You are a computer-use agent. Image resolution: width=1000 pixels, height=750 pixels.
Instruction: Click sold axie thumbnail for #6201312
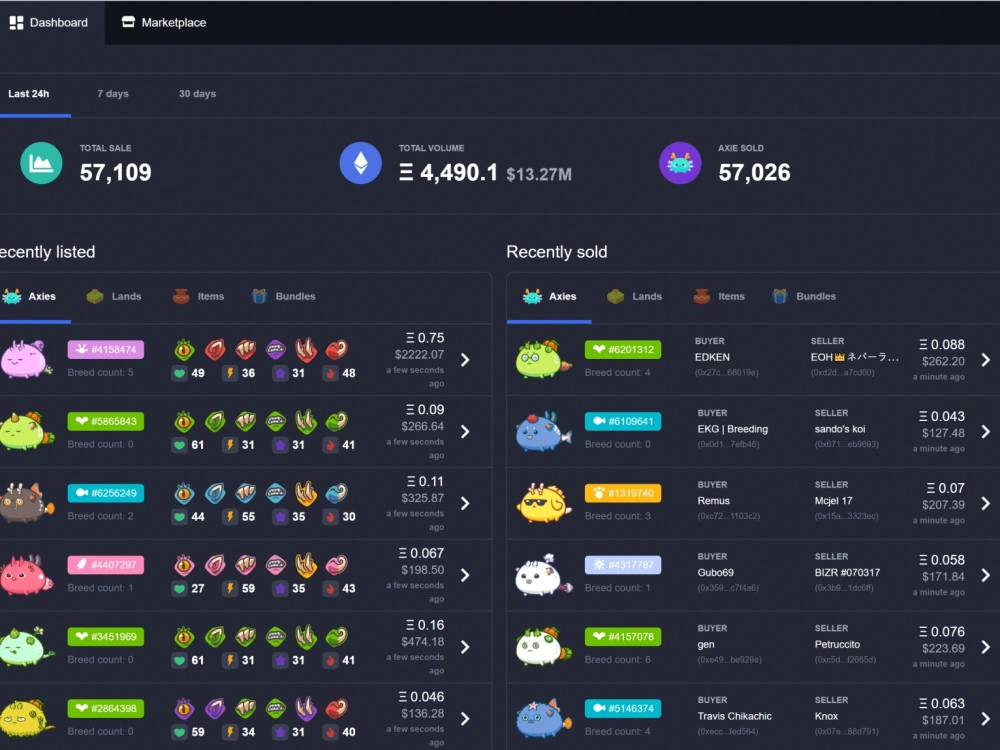pyautogui.click(x=543, y=360)
